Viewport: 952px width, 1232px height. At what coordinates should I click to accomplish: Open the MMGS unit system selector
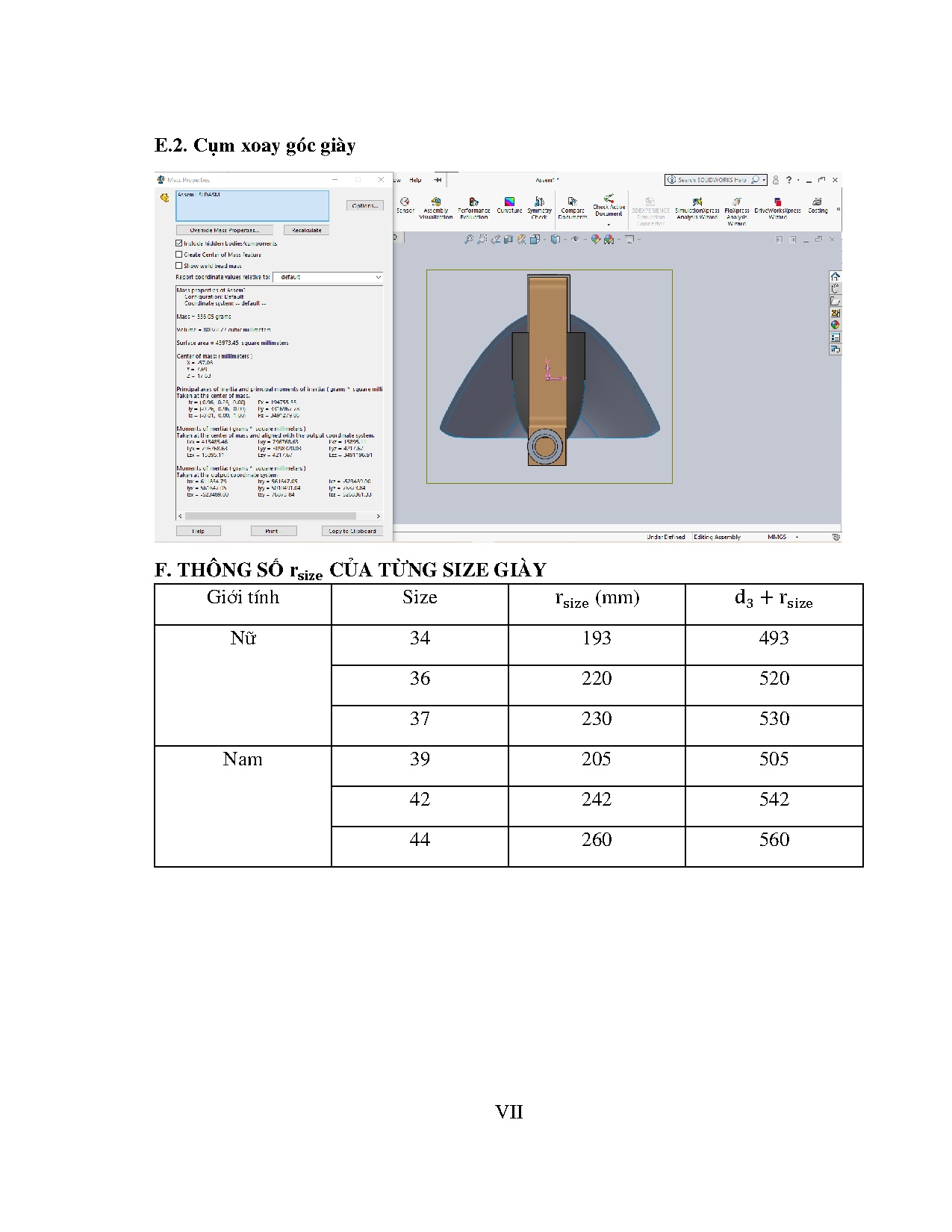[797, 537]
